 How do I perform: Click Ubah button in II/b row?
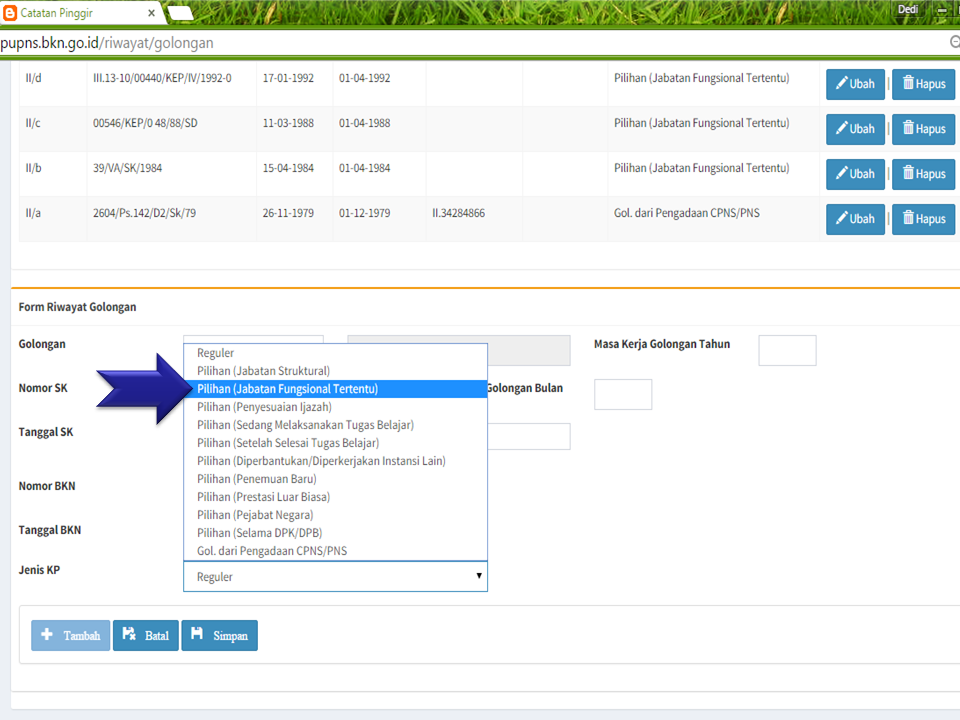pos(855,174)
